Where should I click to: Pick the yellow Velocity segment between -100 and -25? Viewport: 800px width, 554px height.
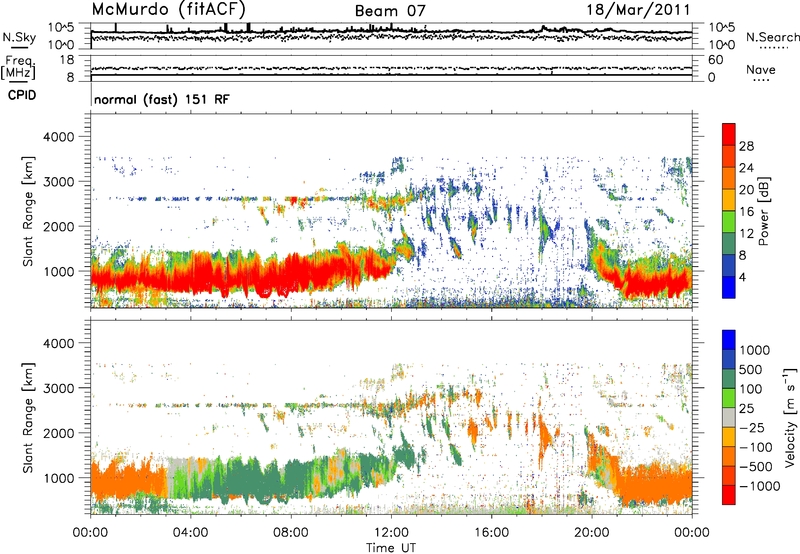[x=729, y=437]
